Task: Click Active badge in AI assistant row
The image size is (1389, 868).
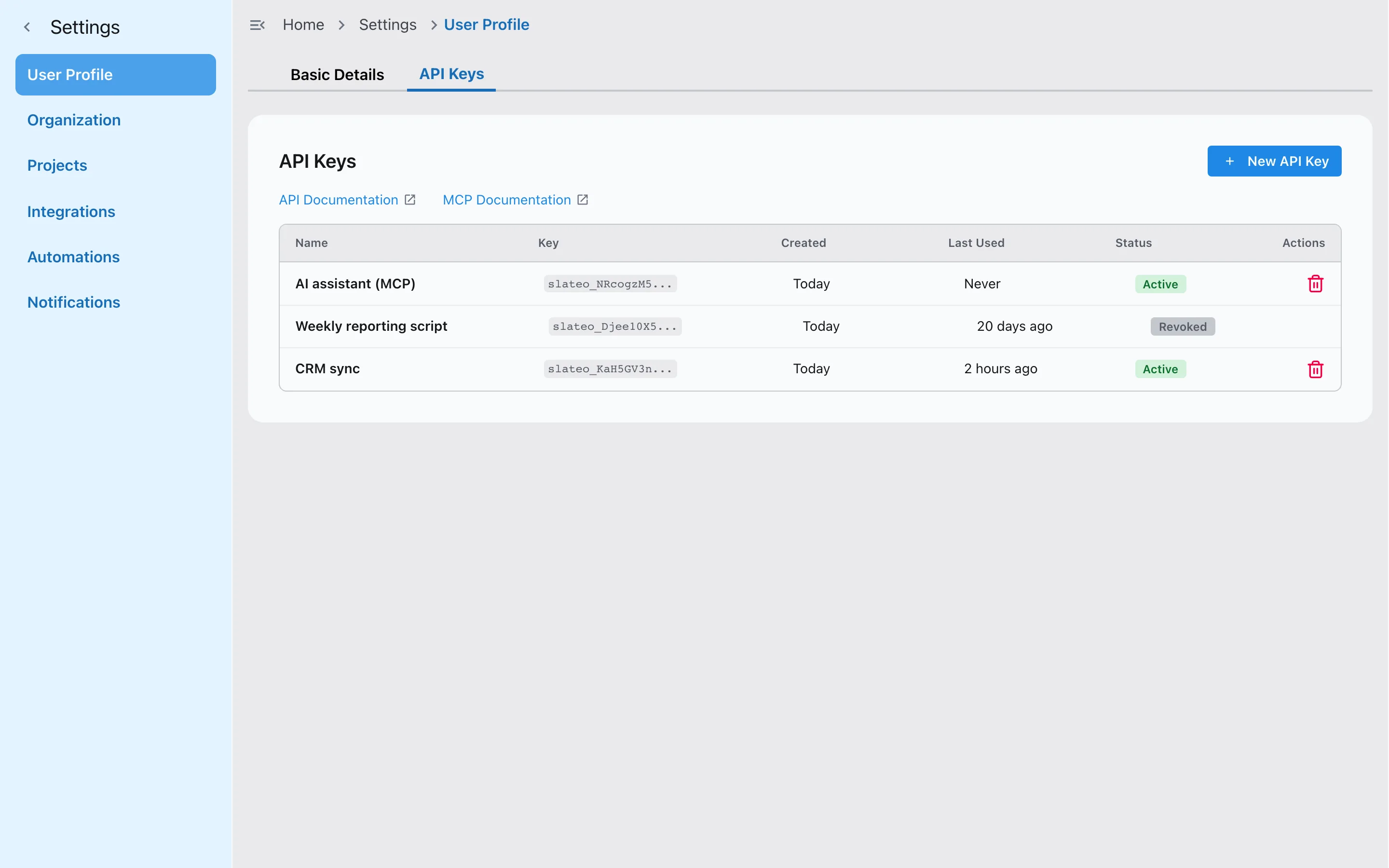Action: [1160, 284]
